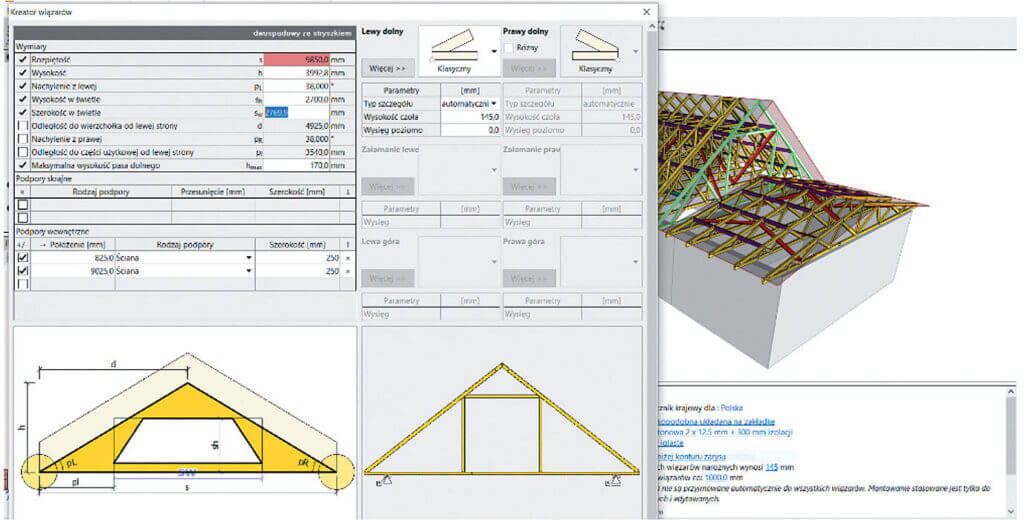Image resolution: width=1024 pixels, height=521 pixels.
Task: Click the 'Rodzaj podpory' header in Podpory skrajne
Action: point(101,192)
